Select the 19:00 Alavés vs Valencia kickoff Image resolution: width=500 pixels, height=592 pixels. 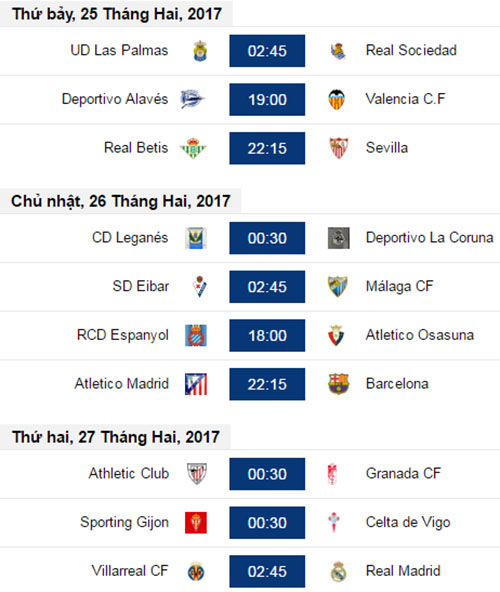click(267, 99)
